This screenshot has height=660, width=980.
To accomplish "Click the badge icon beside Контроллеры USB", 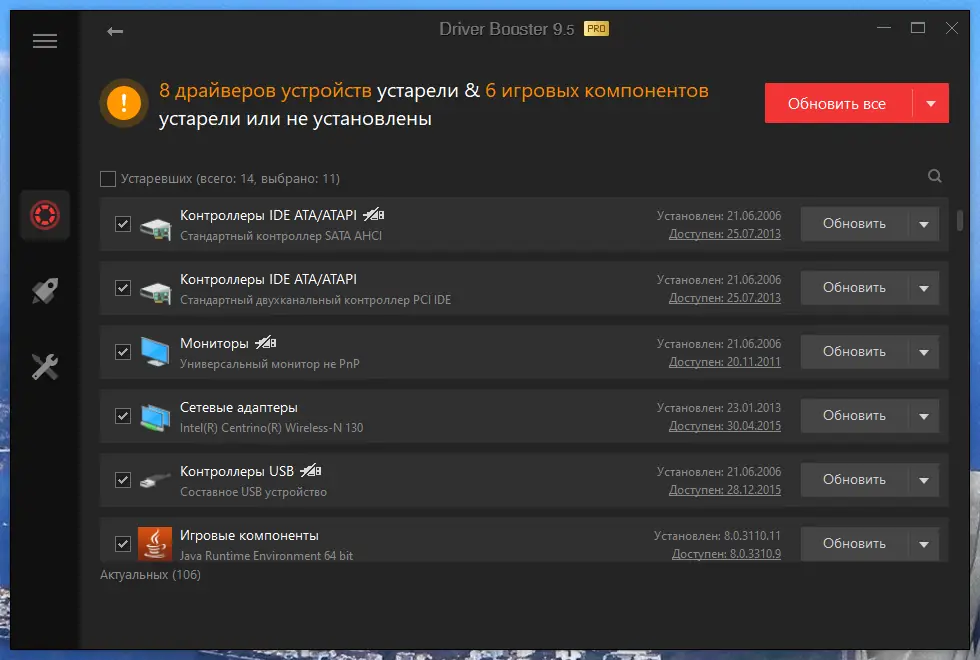I will [311, 471].
